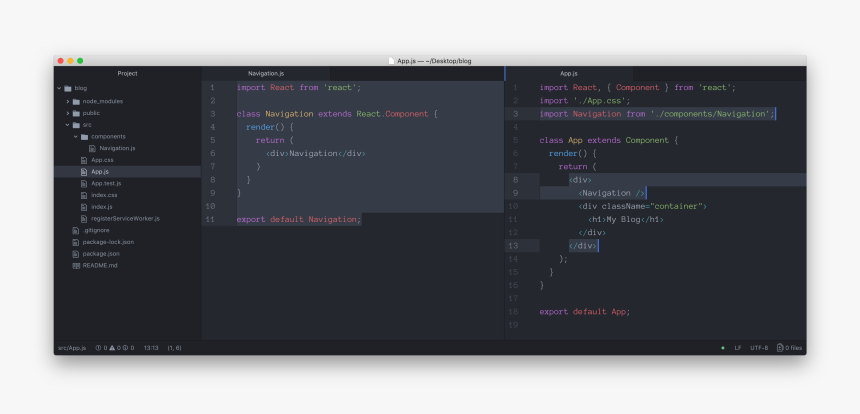This screenshot has width=860, height=414.
Task: Click the 0 files git status
Action: point(789,348)
